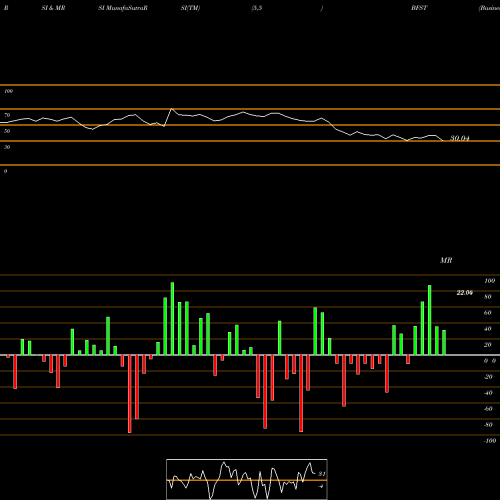This screenshot has height=500, width=500.
Task: Click the -100 label on MR axis
Action: pos(490,441)
